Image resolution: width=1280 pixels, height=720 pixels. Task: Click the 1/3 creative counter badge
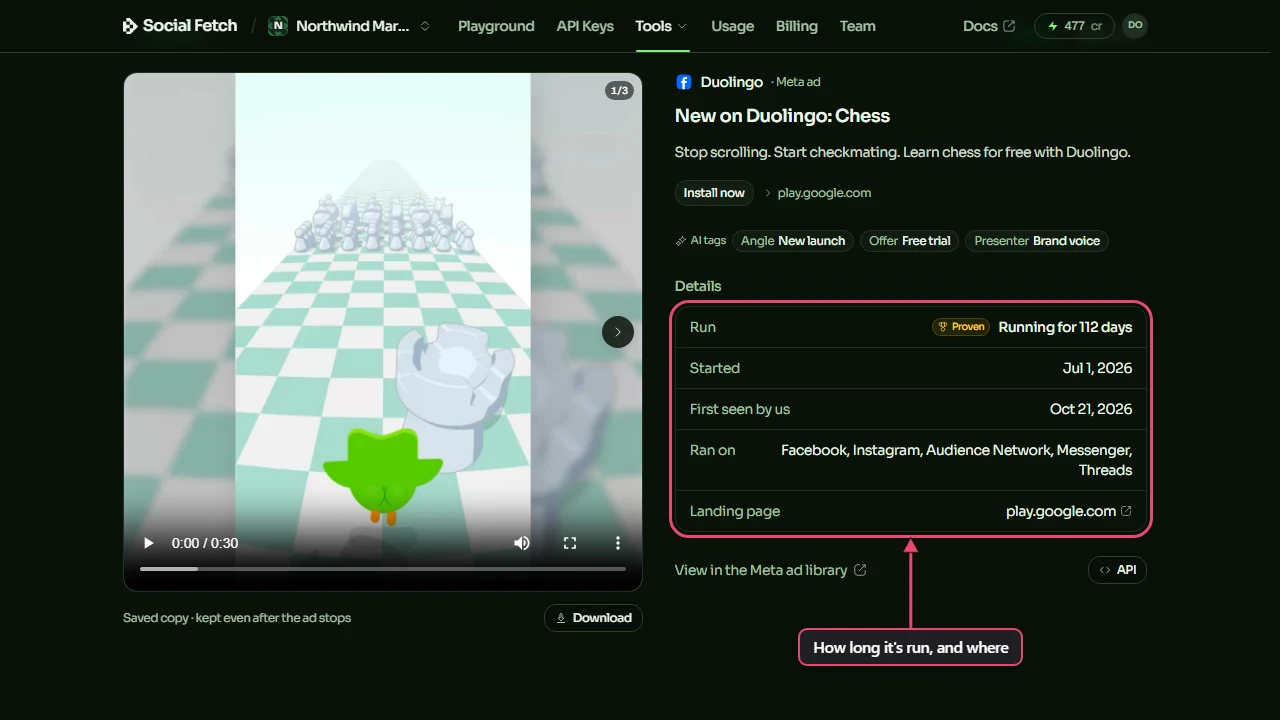[x=619, y=91]
